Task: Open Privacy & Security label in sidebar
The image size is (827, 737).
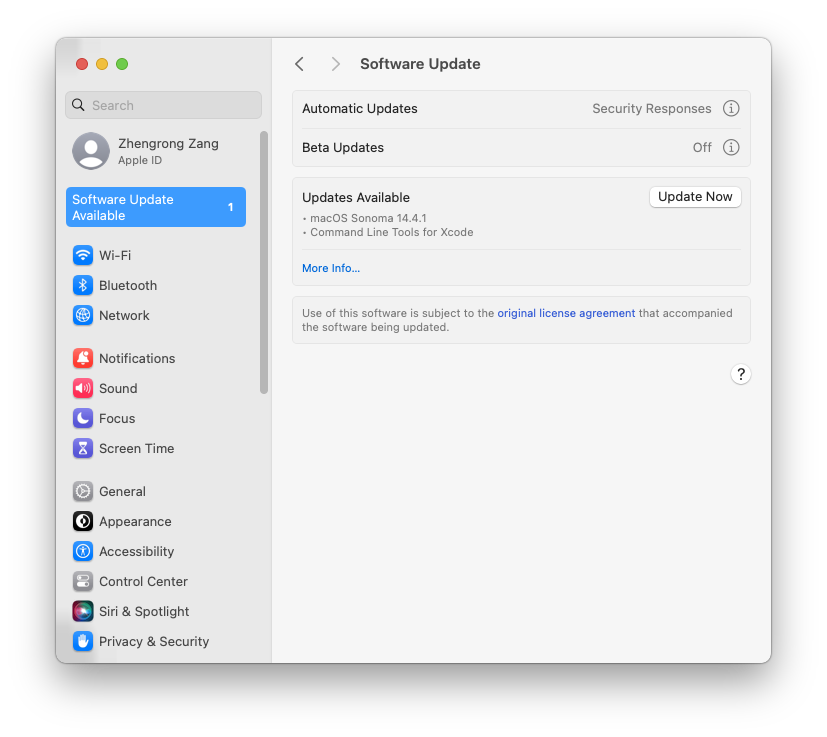Action: click(154, 642)
